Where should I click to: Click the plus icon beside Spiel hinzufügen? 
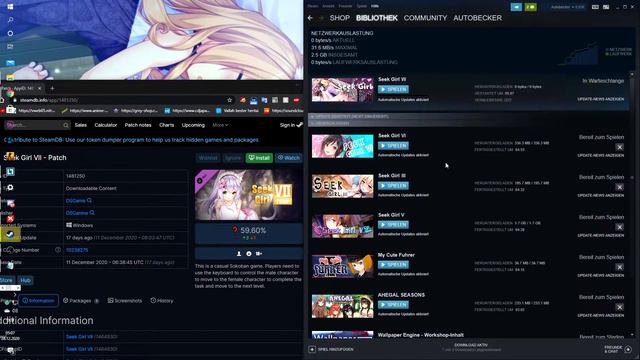(x=312, y=349)
